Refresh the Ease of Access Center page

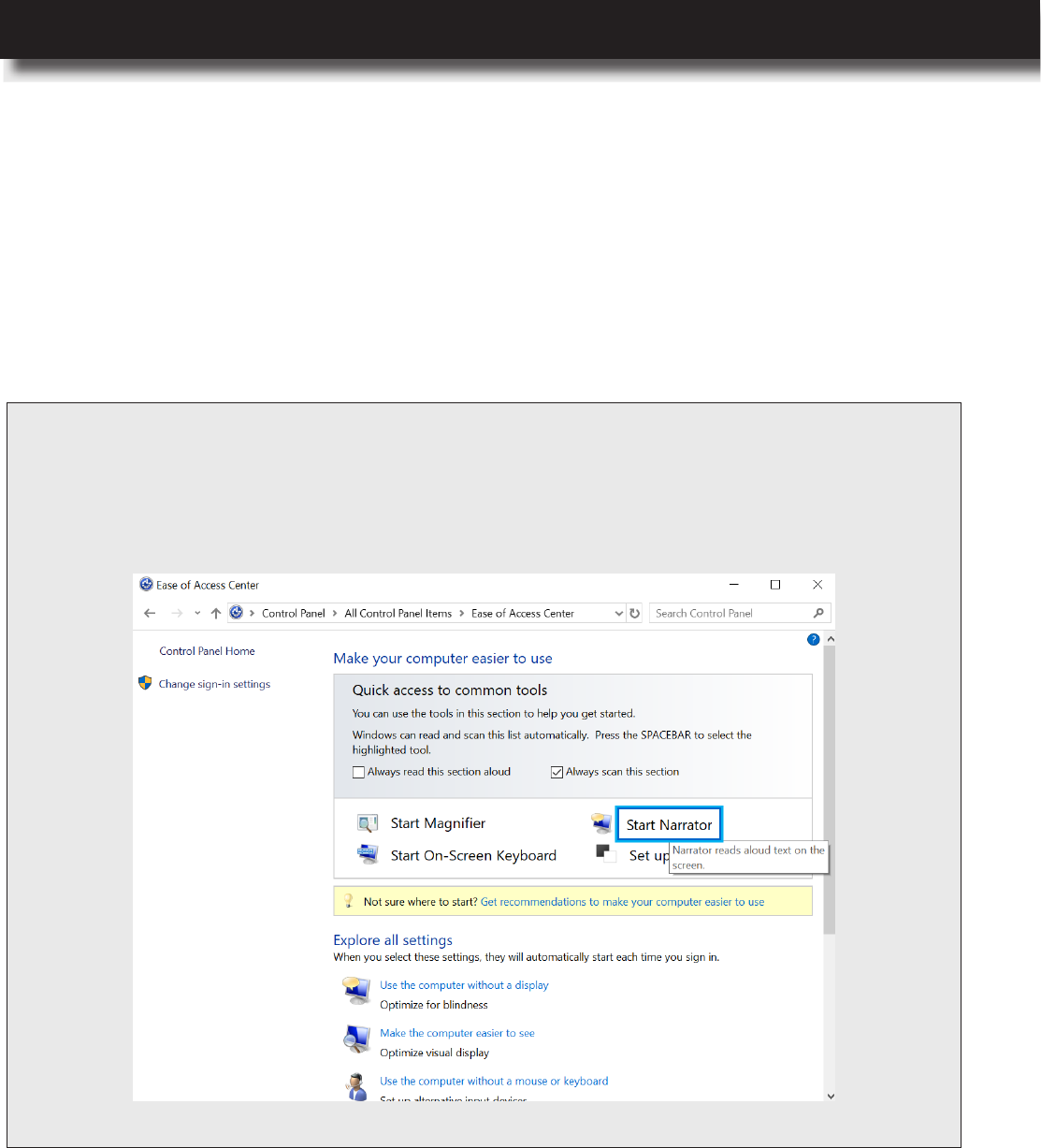pos(635,614)
